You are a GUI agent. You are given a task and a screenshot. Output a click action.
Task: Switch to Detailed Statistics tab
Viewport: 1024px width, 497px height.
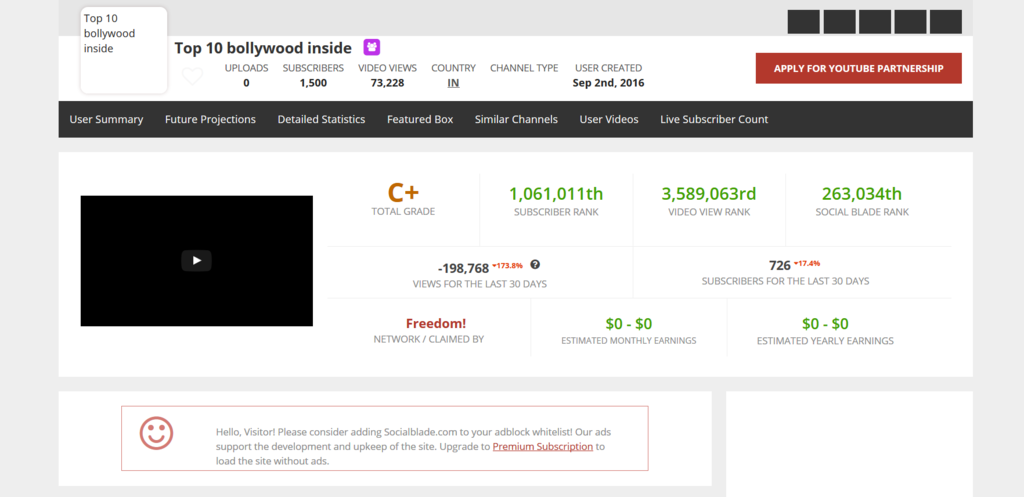tap(321, 120)
